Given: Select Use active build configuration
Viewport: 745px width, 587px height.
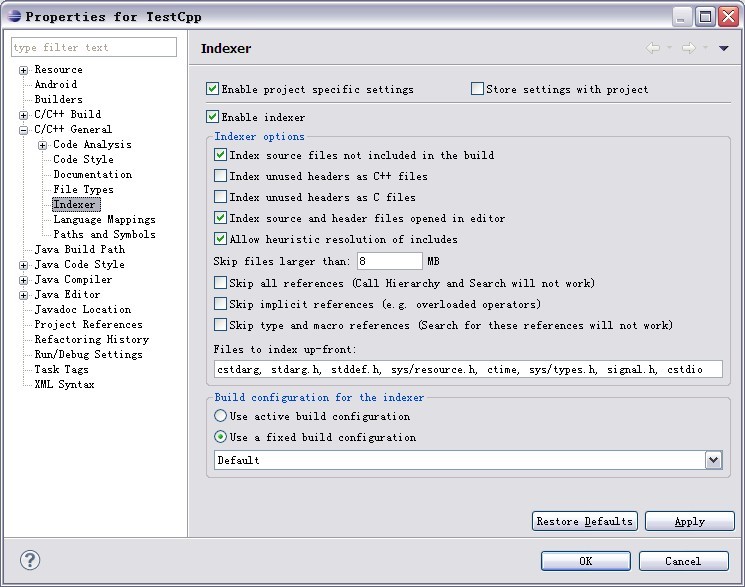Looking at the screenshot, I should pos(220,416).
